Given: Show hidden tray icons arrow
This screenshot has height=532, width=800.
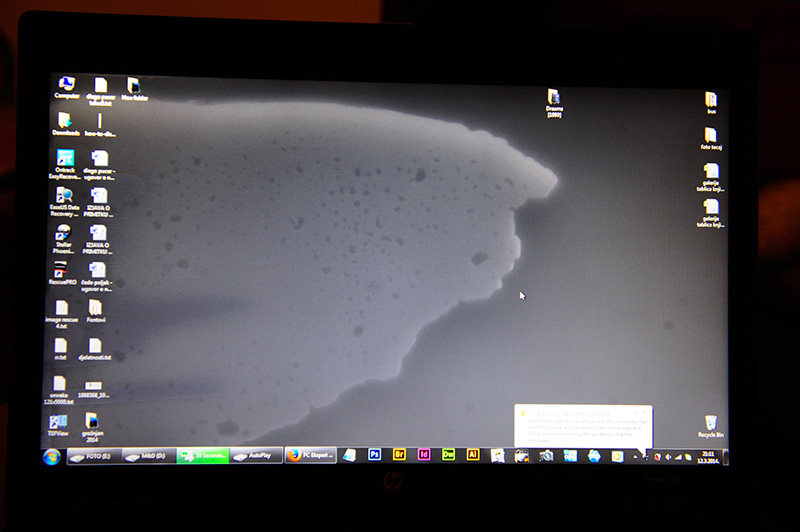Looking at the screenshot, I should [635, 457].
